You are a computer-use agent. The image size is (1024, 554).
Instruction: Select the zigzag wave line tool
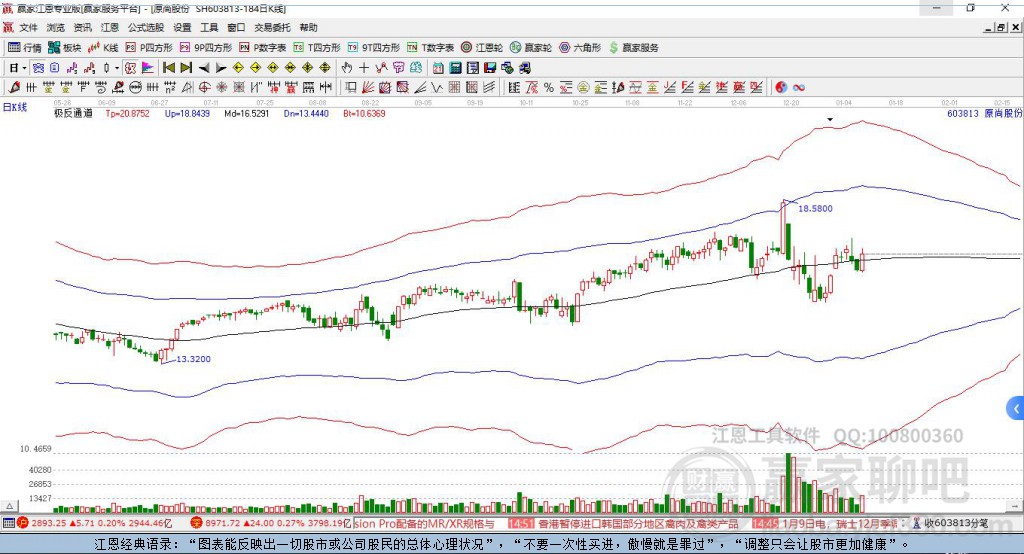pyautogui.click(x=437, y=88)
